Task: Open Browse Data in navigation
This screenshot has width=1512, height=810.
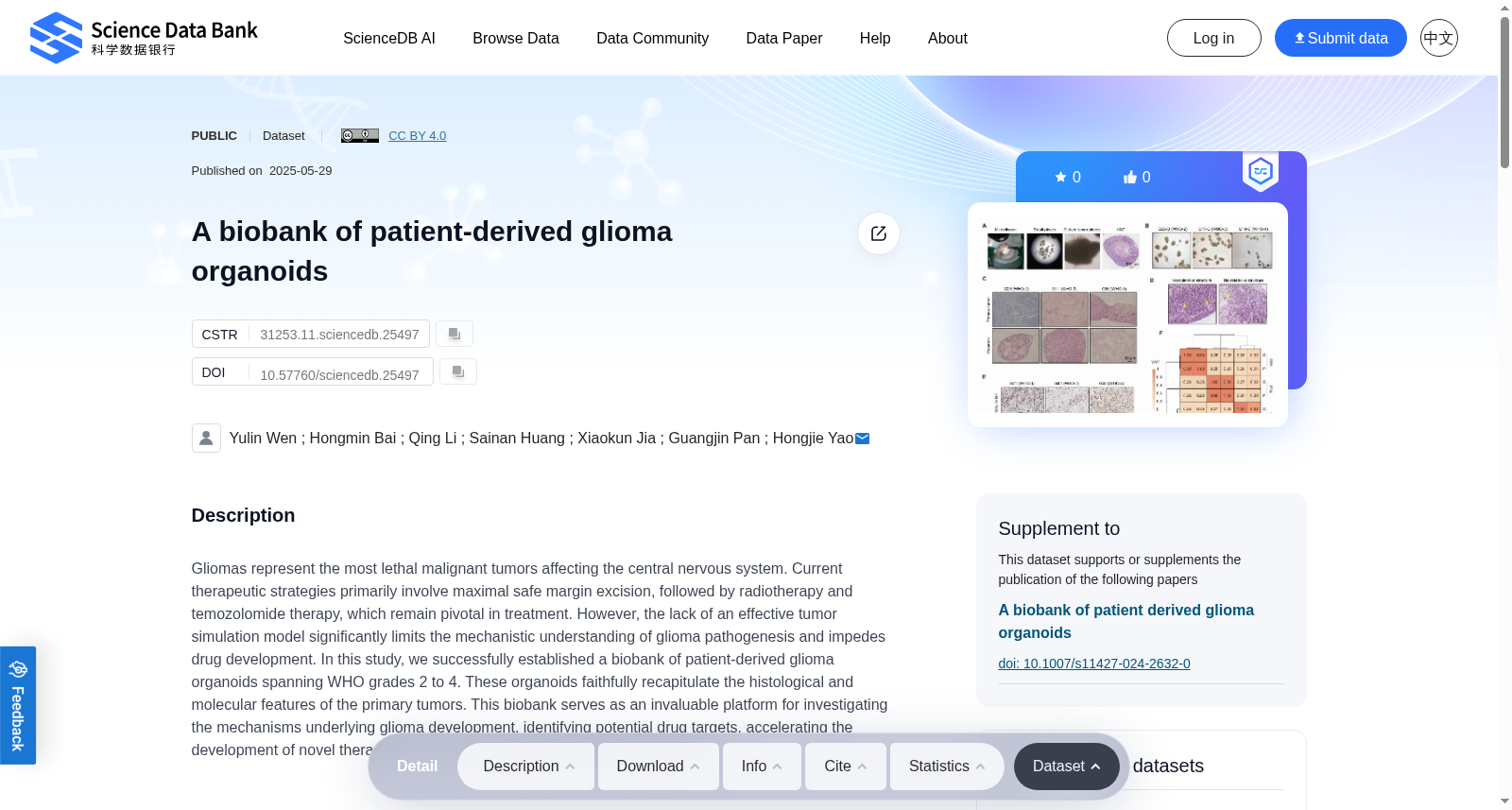Action: [x=516, y=38]
